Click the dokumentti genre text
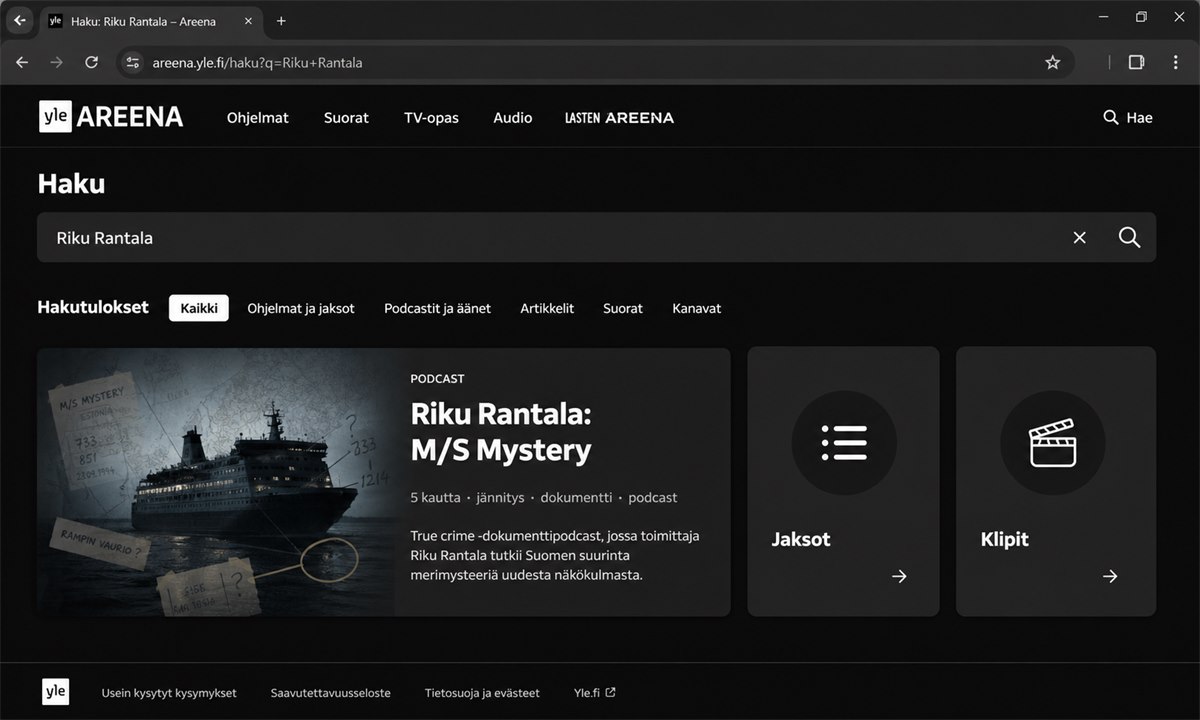This screenshot has height=720, width=1200. click(x=576, y=497)
